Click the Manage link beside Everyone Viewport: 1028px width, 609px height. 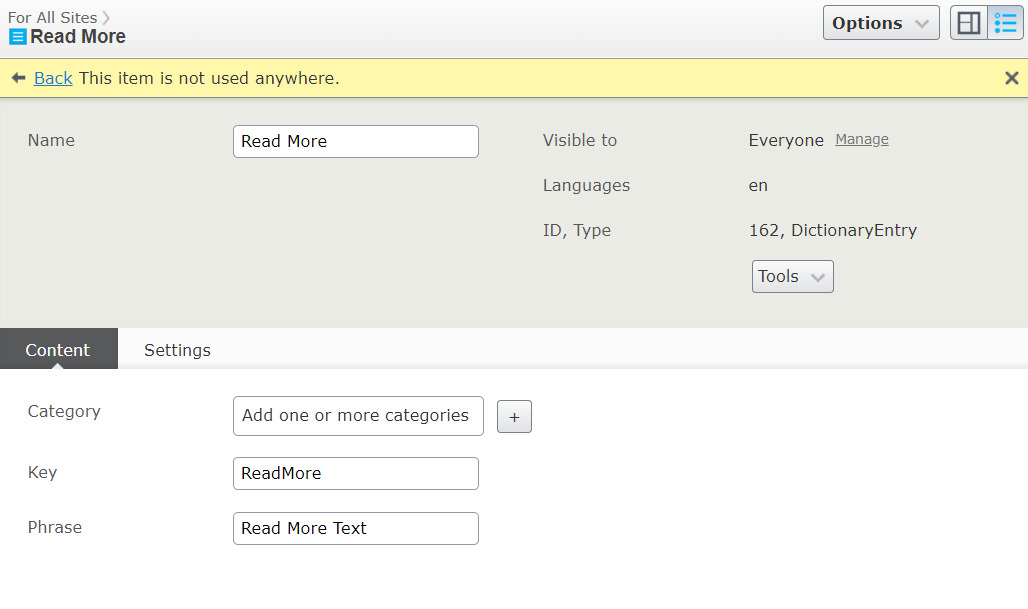coord(862,140)
